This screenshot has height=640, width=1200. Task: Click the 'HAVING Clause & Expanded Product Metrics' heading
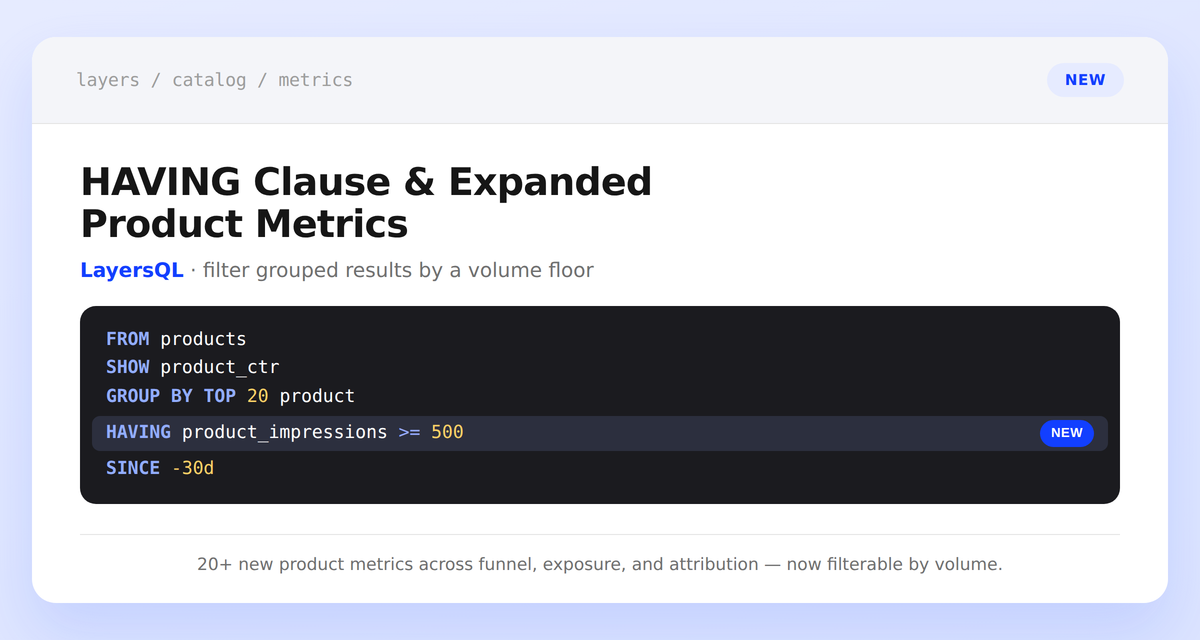coord(366,203)
